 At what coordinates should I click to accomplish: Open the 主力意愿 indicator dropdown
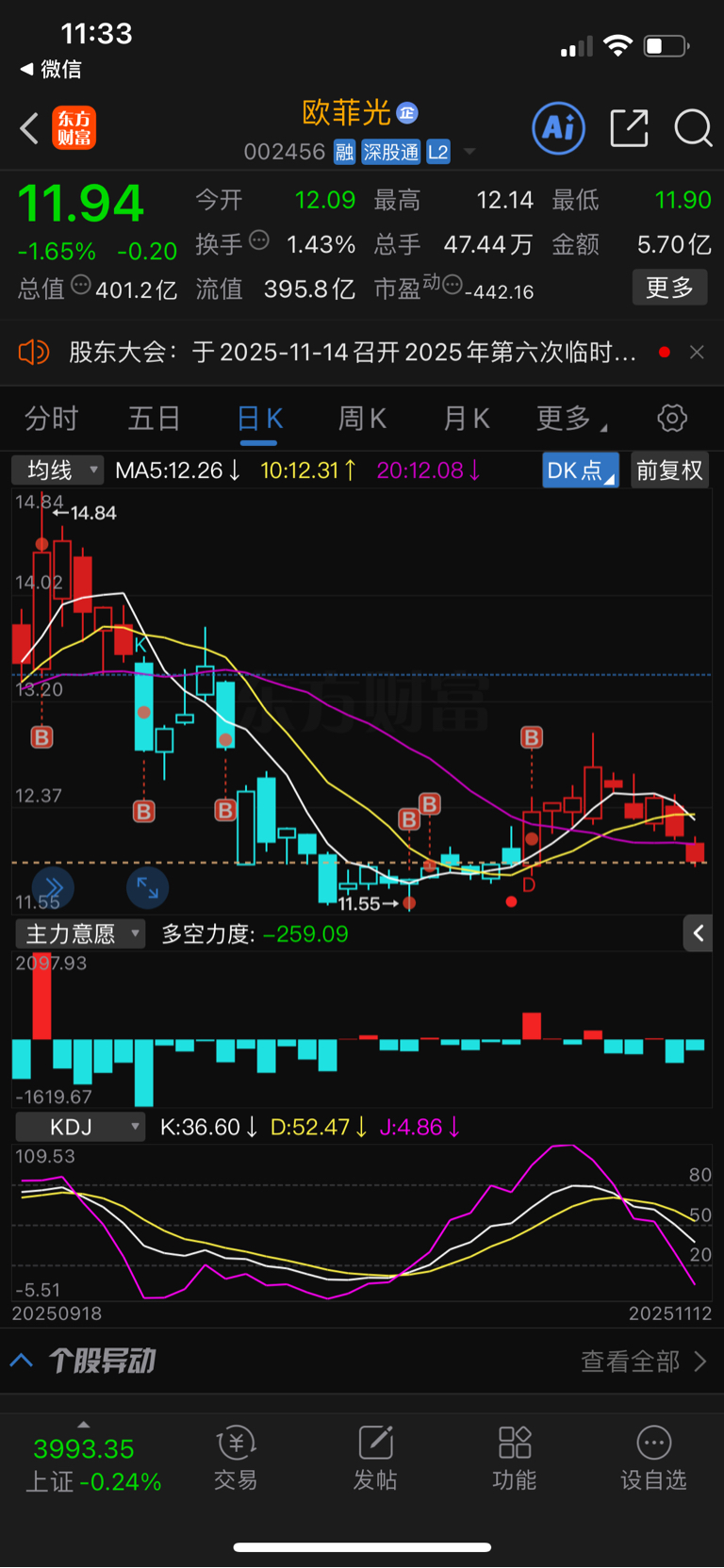pyautogui.click(x=80, y=933)
